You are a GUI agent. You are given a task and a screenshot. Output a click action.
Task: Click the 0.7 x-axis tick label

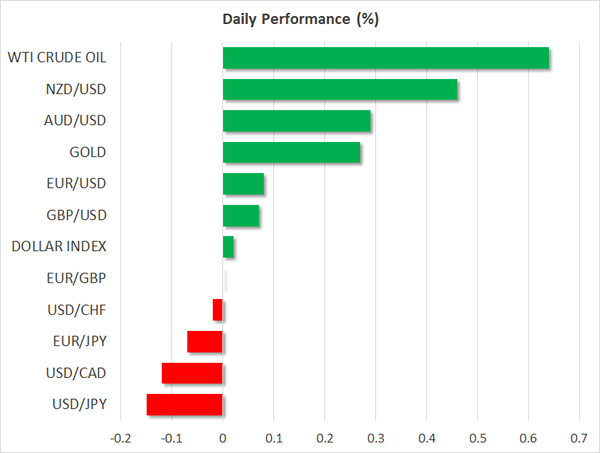click(x=579, y=438)
